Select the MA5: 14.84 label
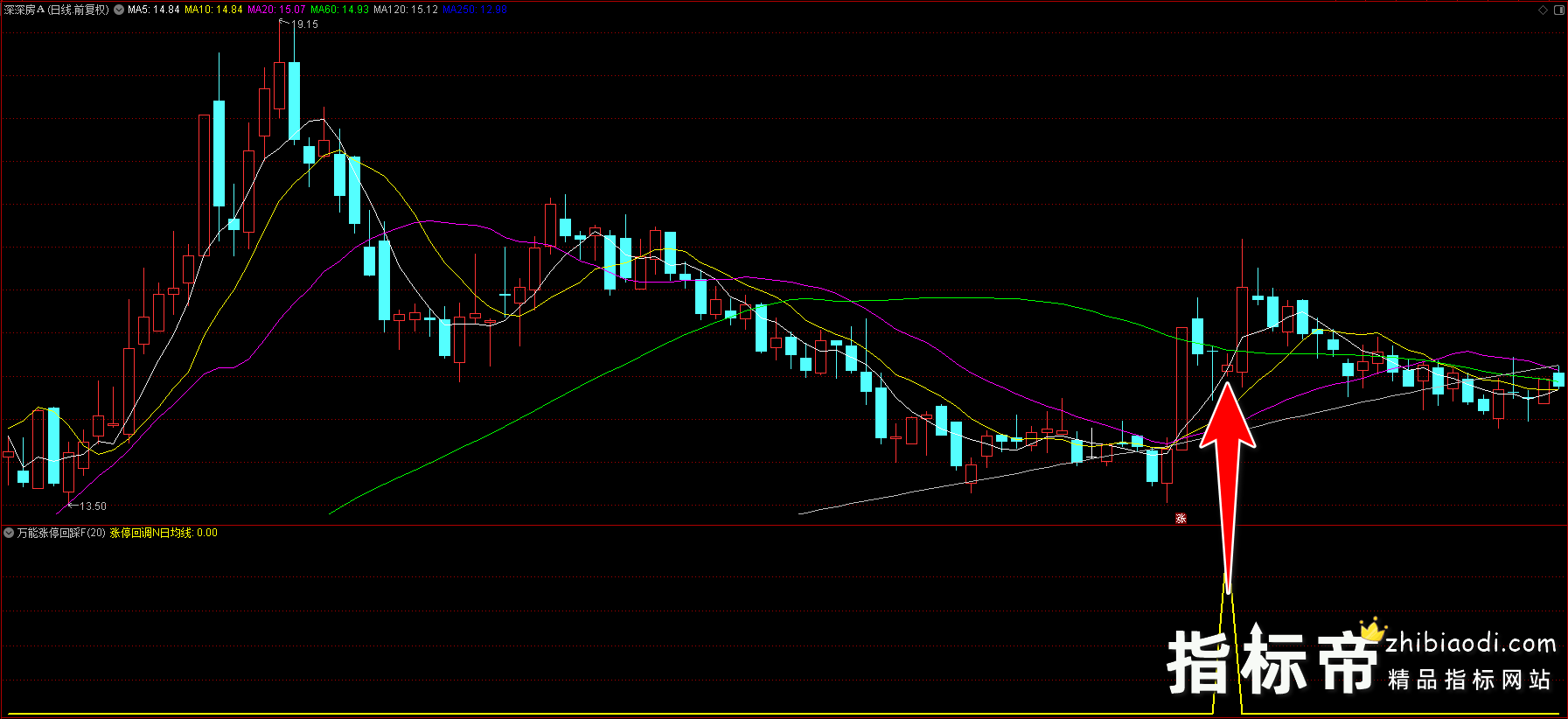The image size is (1568, 719). pos(154,10)
